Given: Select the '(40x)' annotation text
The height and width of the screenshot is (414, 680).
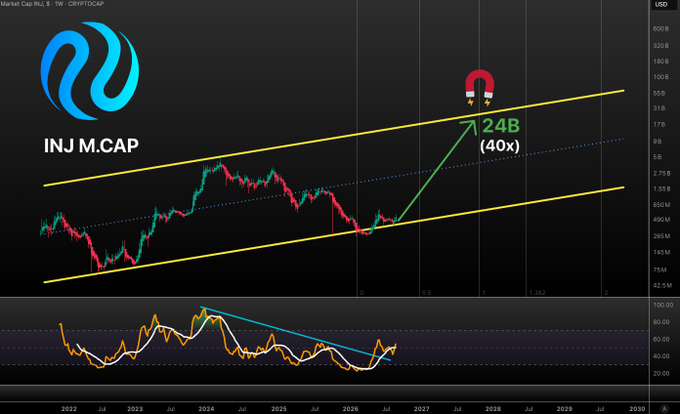Looking at the screenshot, I should point(500,146).
